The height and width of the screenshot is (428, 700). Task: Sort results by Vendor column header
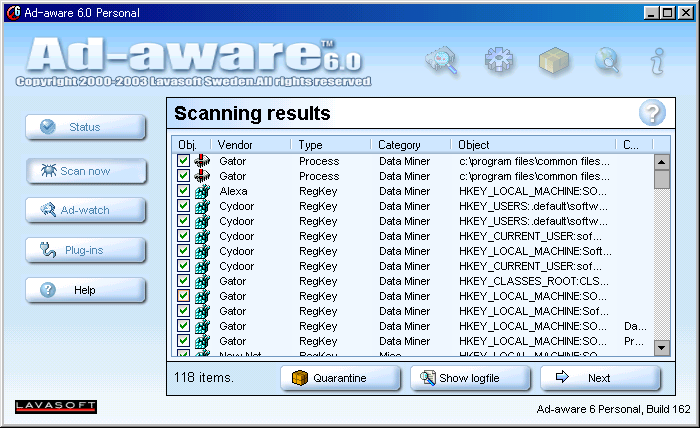251,145
